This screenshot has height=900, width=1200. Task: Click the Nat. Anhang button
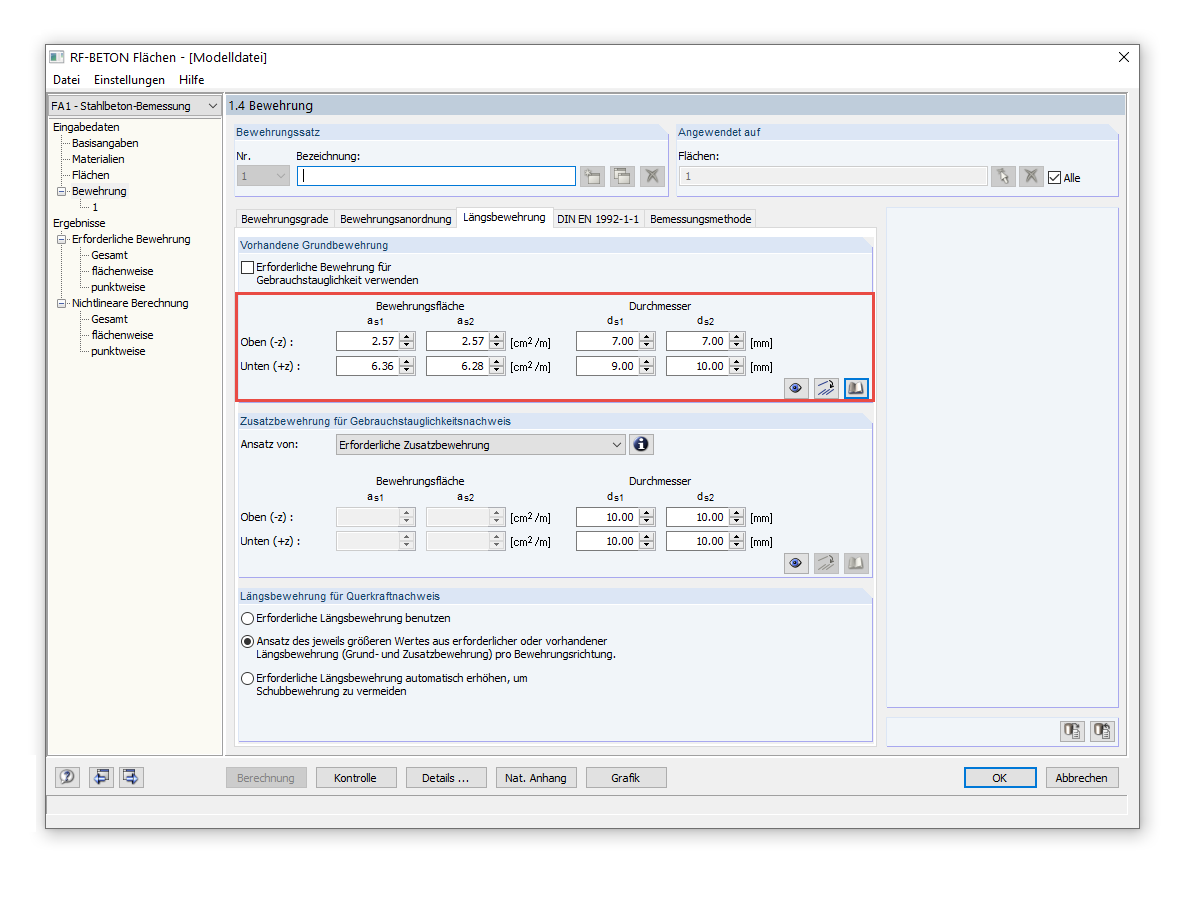(x=536, y=777)
